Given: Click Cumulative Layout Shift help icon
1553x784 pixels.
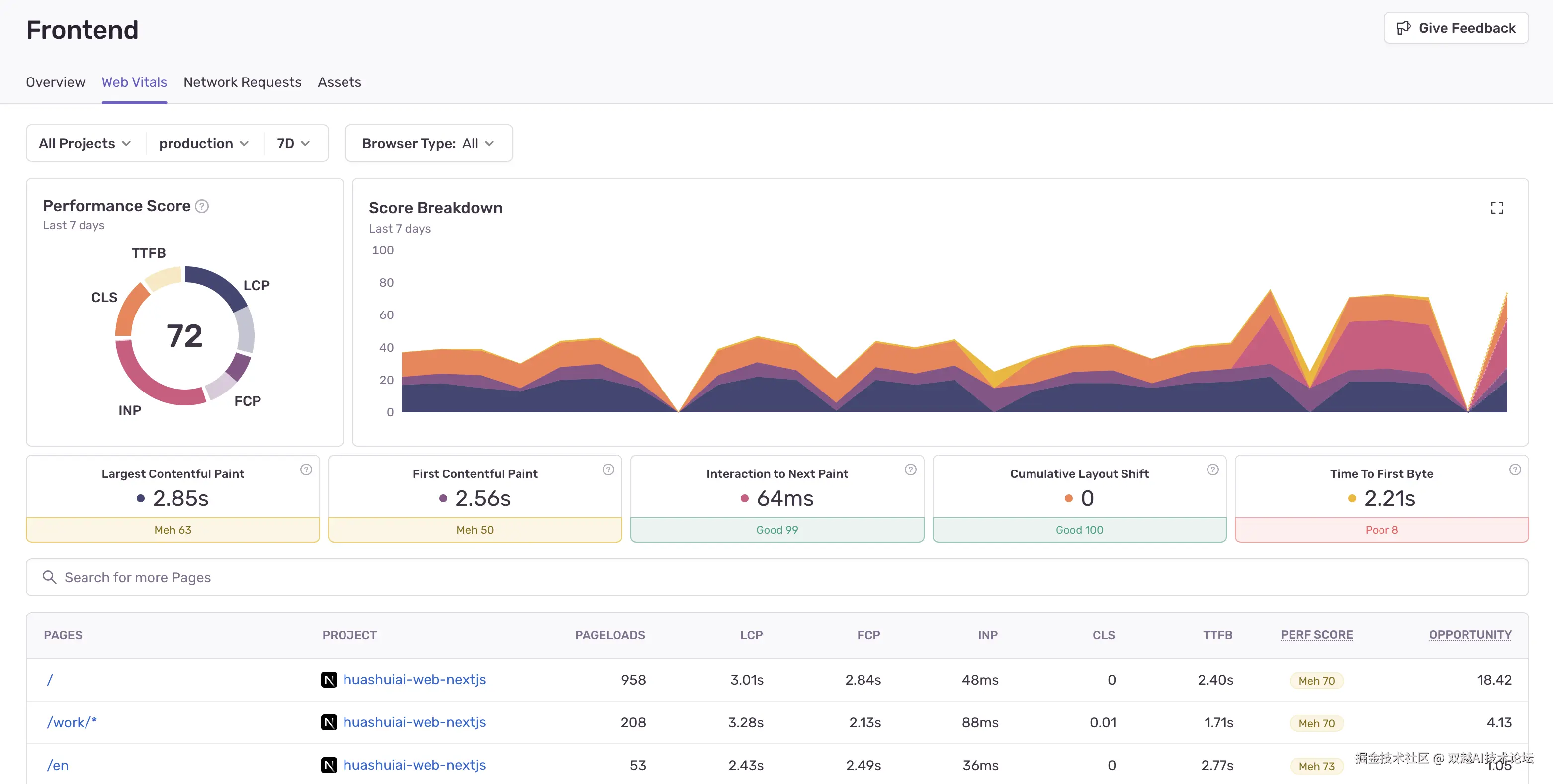Looking at the screenshot, I should click(1212, 470).
